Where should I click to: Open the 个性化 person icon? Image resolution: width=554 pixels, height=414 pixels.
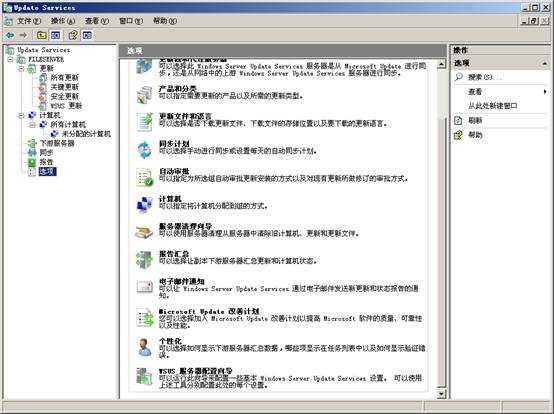pos(144,347)
